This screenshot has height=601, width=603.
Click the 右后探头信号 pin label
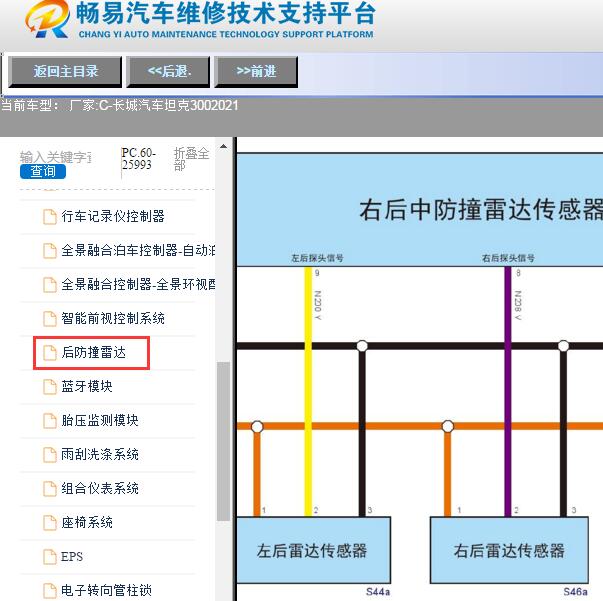pyautogui.click(x=508, y=258)
